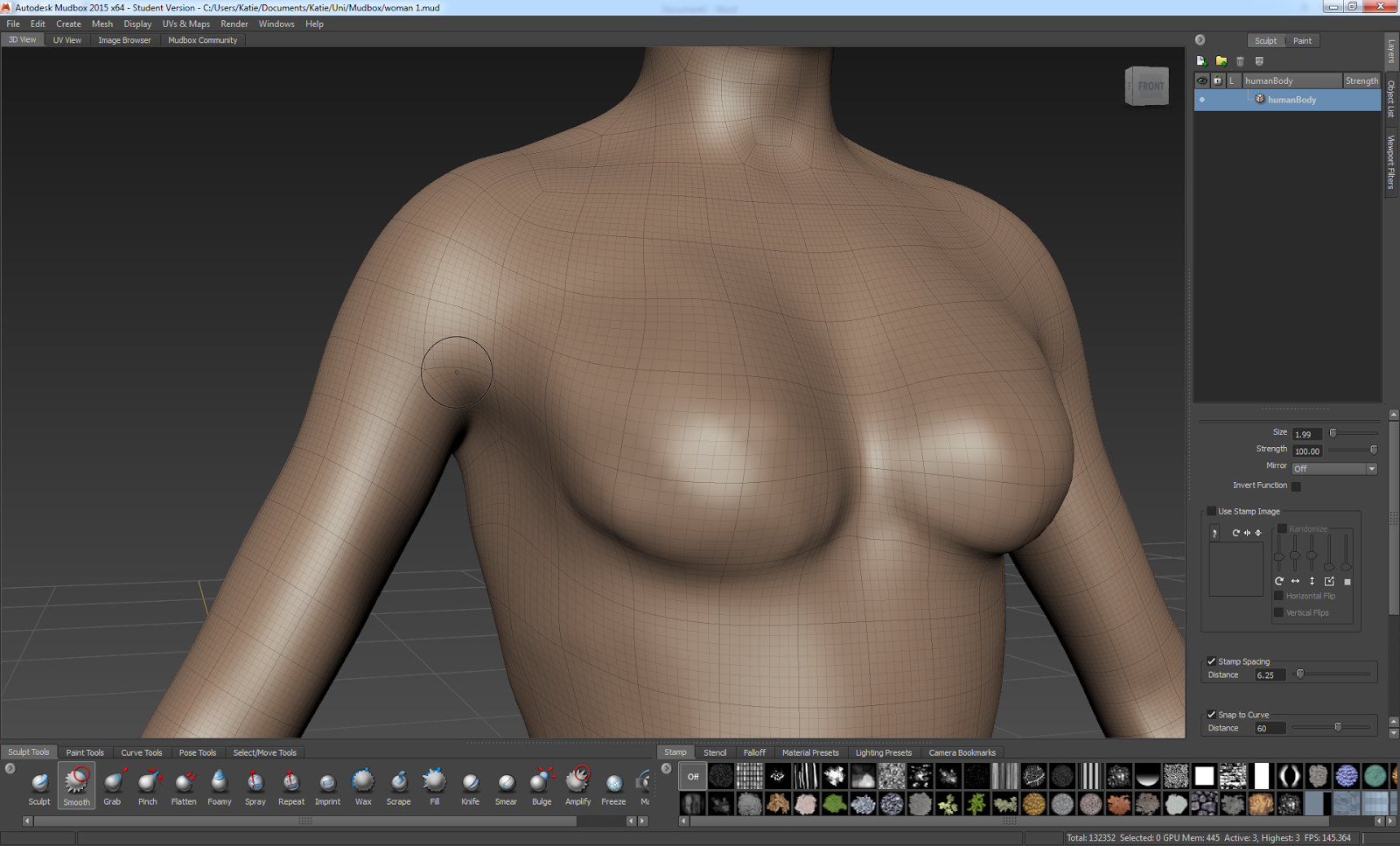Turn off the stamp with the Off button

[x=693, y=776]
